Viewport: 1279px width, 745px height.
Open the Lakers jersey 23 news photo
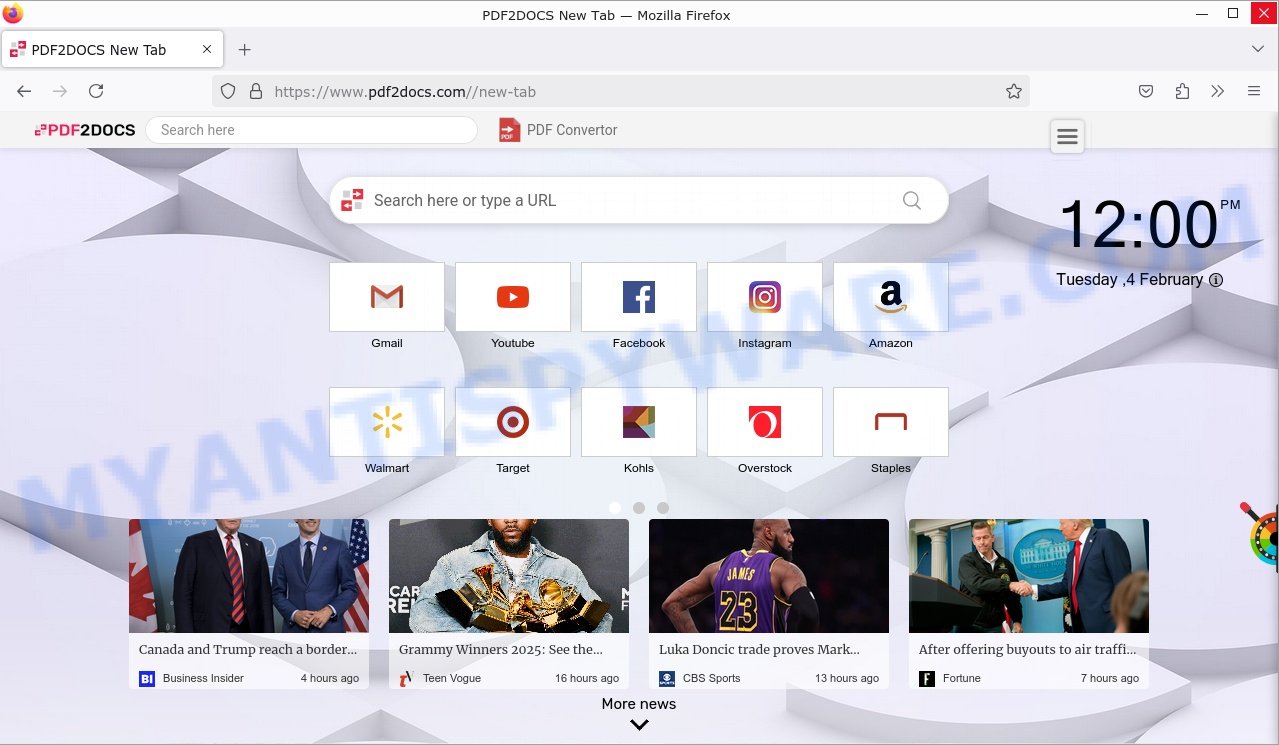coord(769,576)
